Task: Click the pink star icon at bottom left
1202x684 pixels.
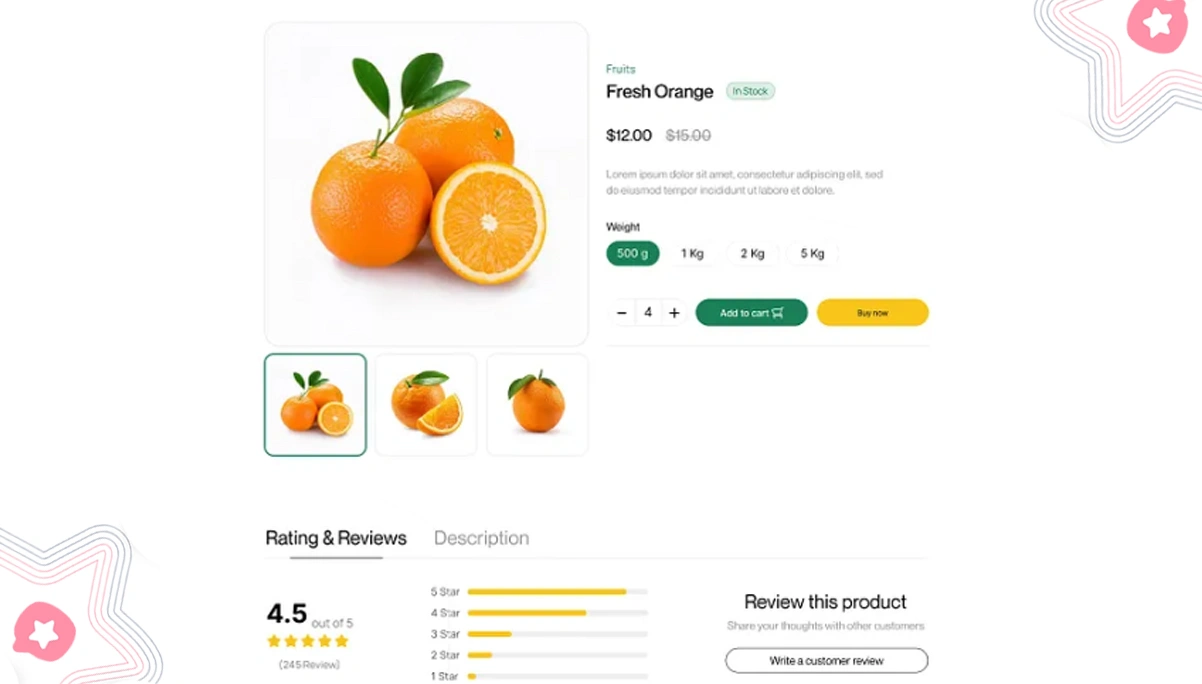Action: pyautogui.click(x=42, y=634)
